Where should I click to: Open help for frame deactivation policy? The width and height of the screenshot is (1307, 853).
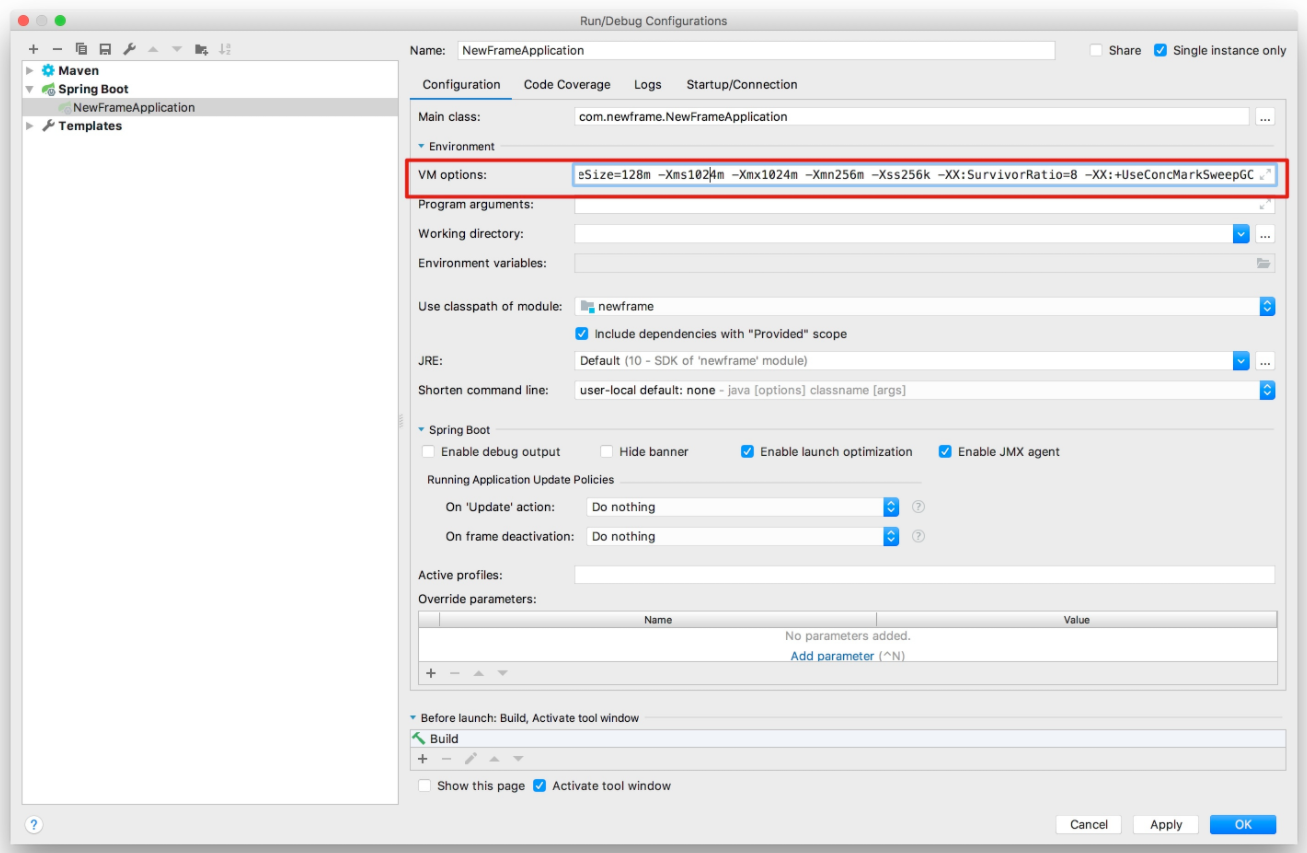point(918,536)
